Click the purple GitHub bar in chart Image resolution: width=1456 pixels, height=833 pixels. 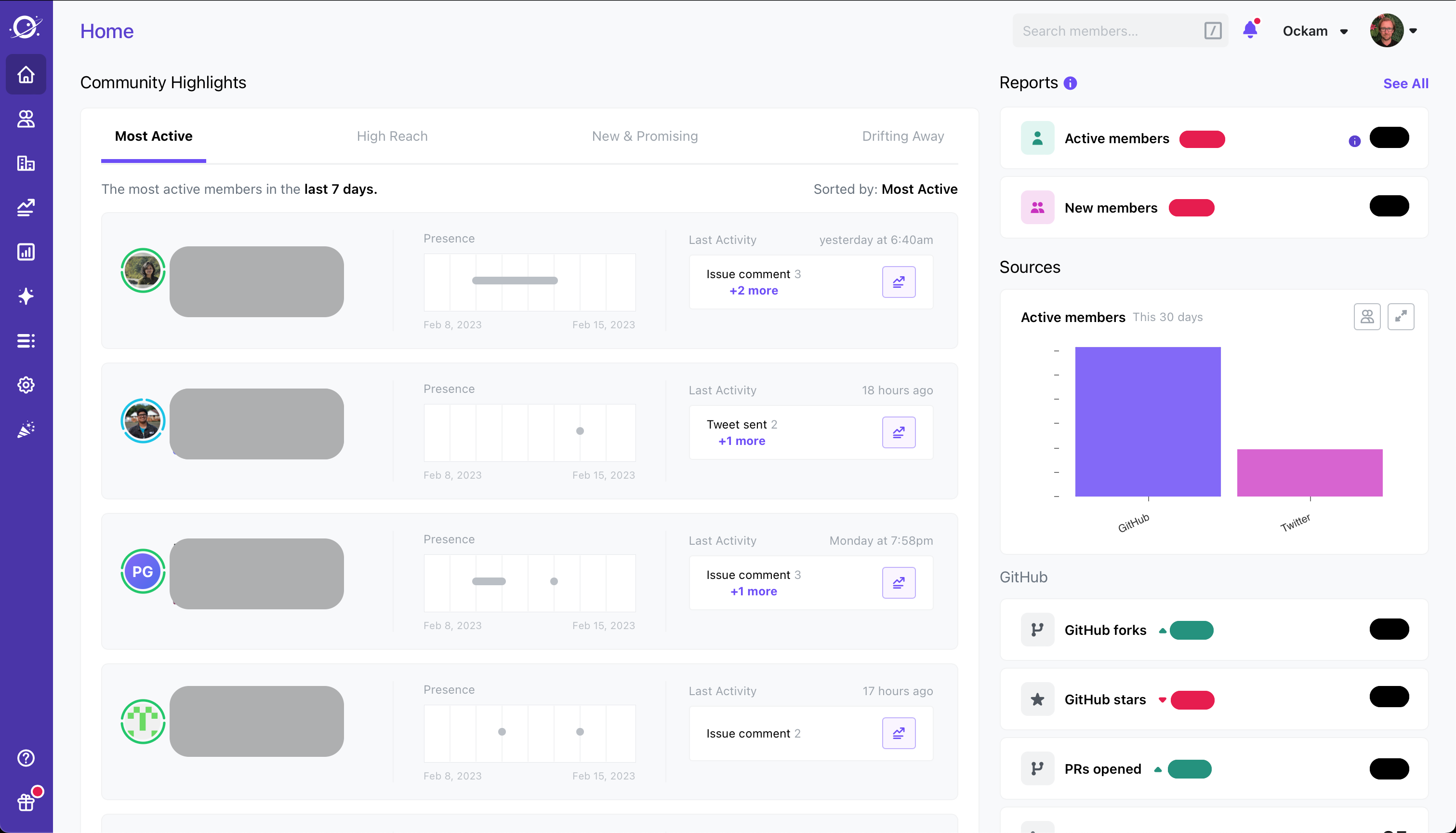(1147, 422)
